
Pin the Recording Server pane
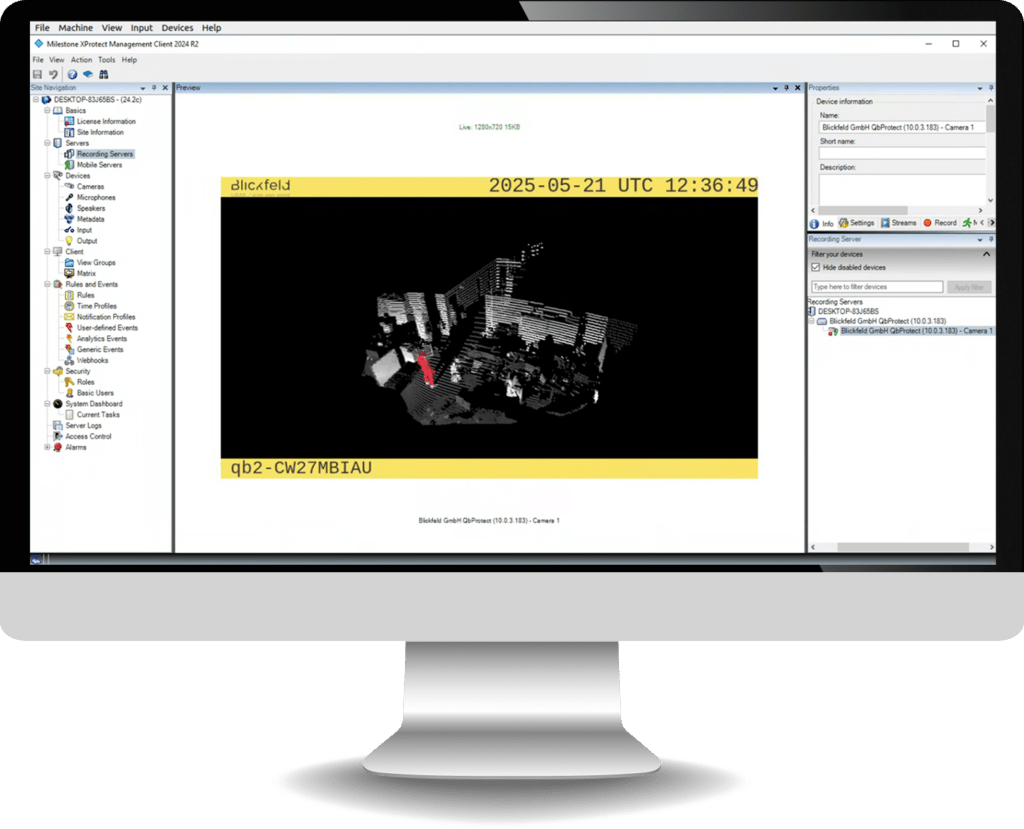(x=991, y=239)
